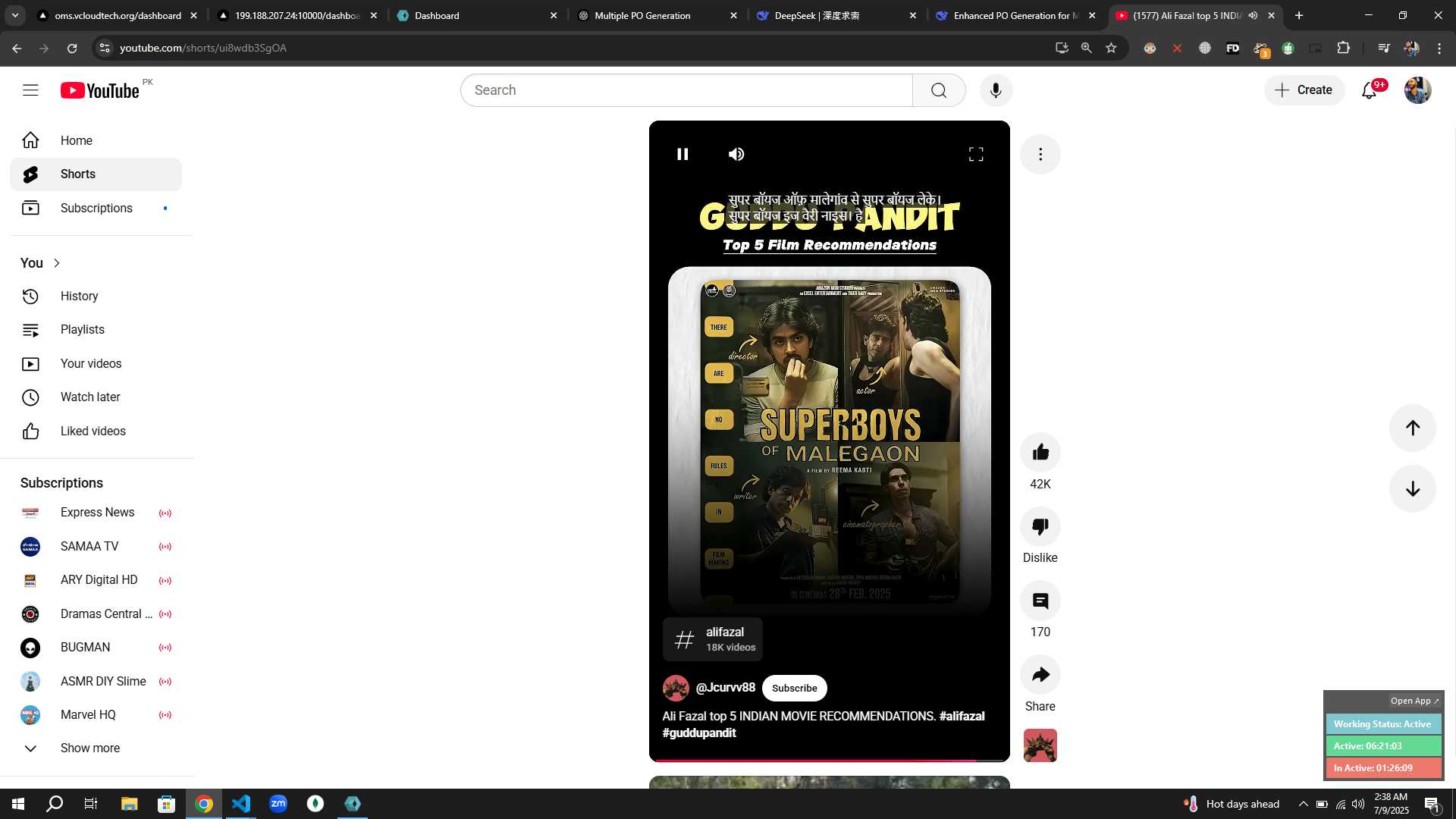Click Open App on the tracker widget
The image size is (1456, 819).
click(1414, 701)
